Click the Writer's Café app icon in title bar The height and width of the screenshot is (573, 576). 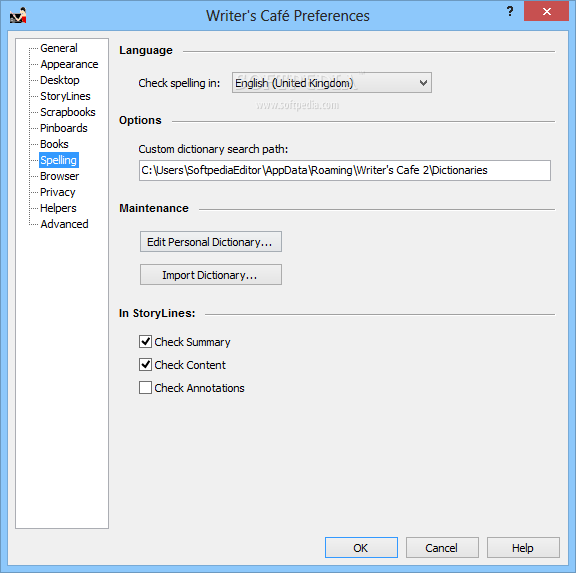(18, 15)
